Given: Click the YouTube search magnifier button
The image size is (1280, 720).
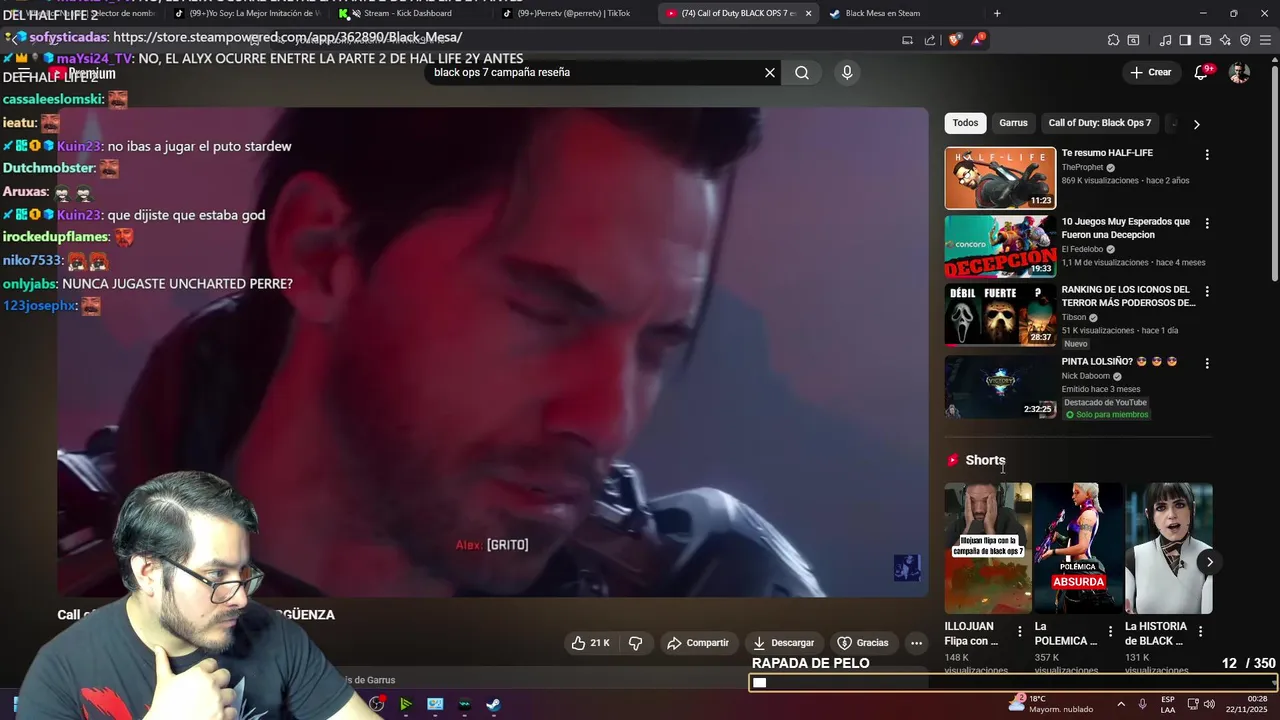Looking at the screenshot, I should click(802, 73).
